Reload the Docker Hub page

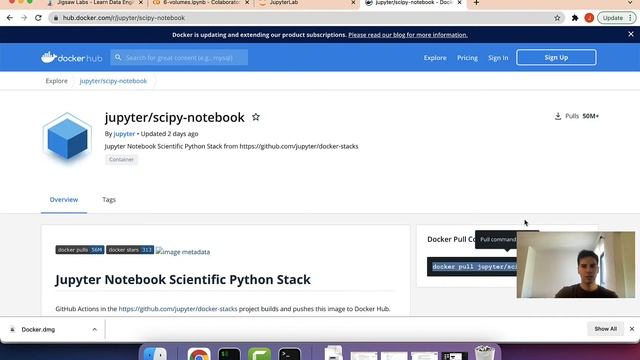tap(38, 18)
